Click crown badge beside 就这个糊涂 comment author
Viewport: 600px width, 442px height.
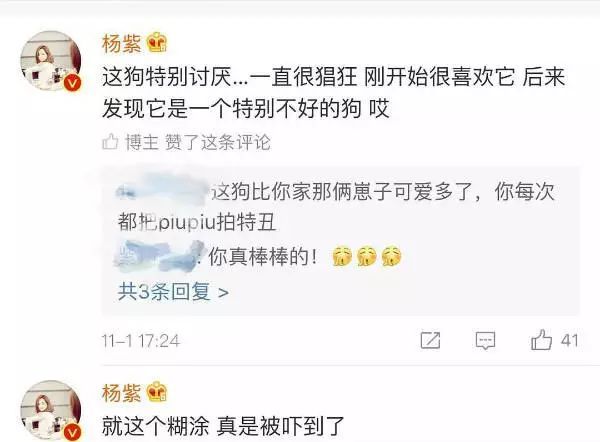click(x=157, y=392)
